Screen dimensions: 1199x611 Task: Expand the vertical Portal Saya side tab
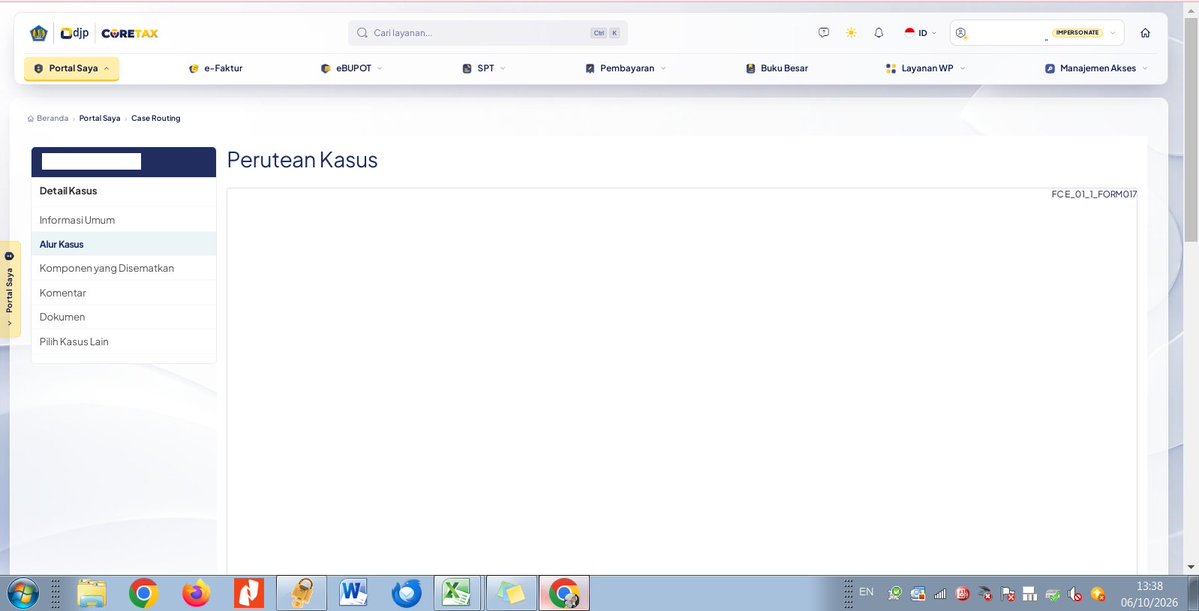tap(10, 289)
